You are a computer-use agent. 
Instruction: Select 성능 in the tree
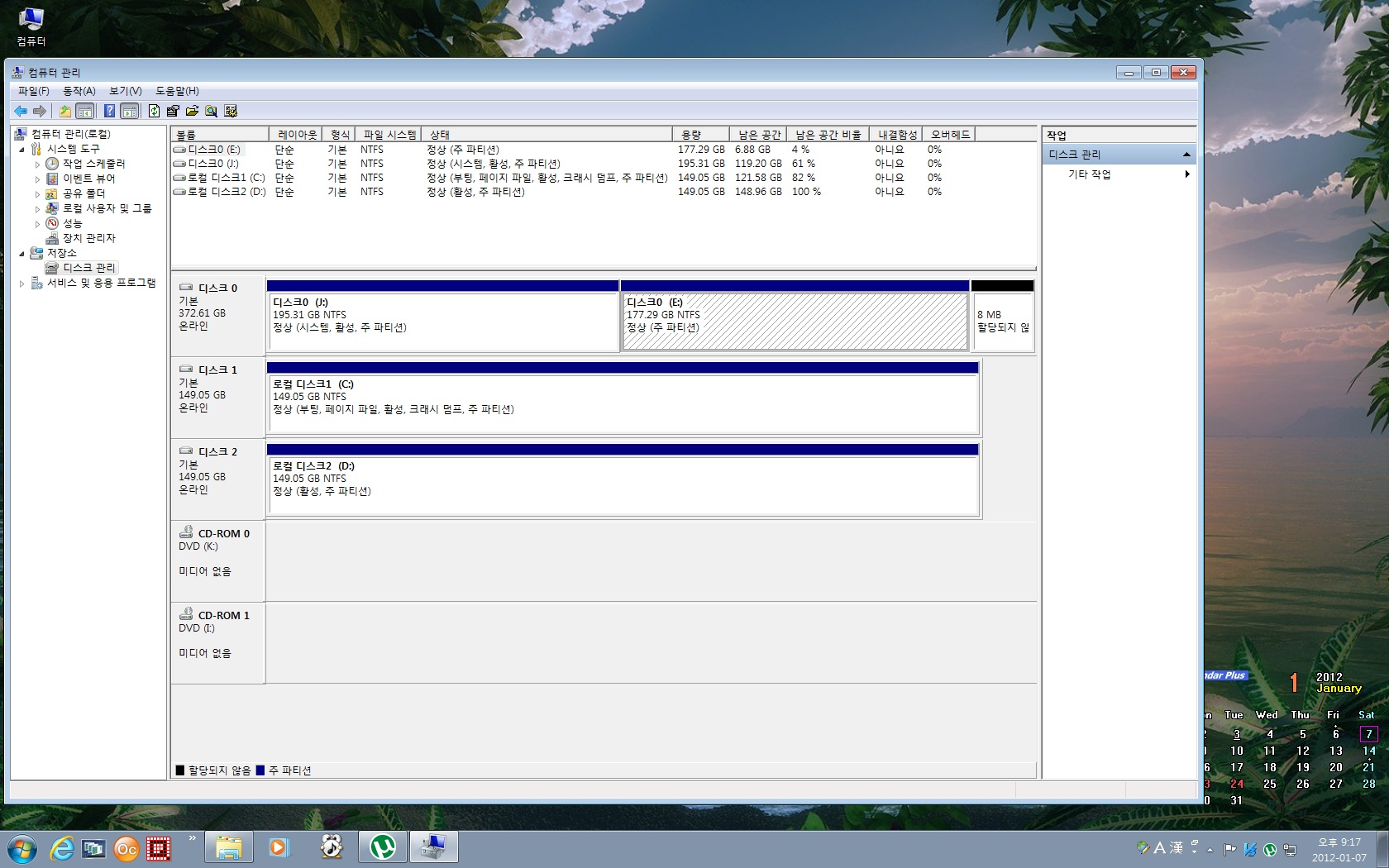73,223
